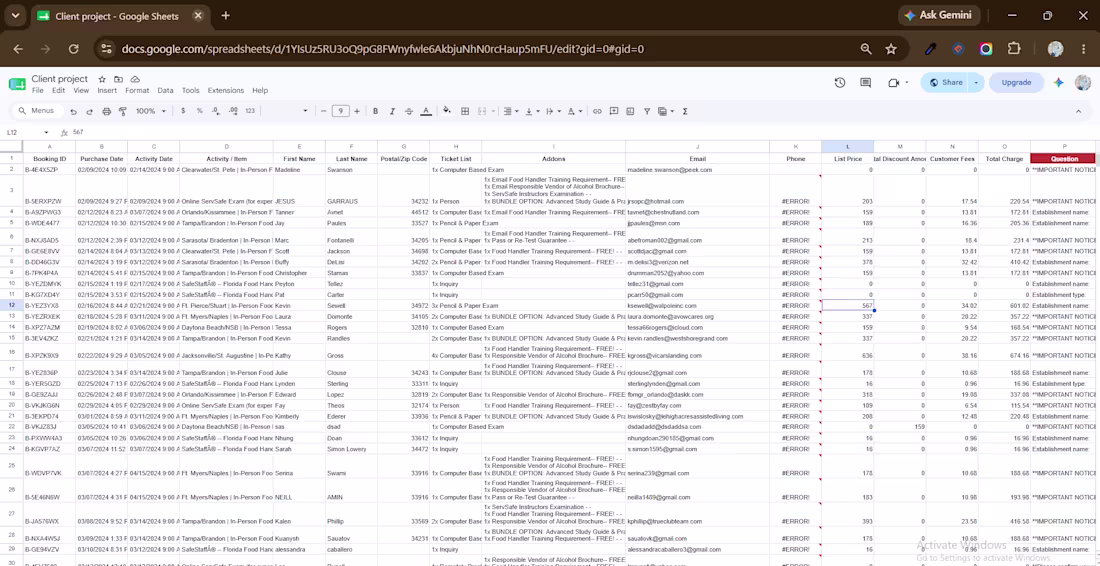
Task: Open text wrapping dropdown
Action: click(x=552, y=111)
